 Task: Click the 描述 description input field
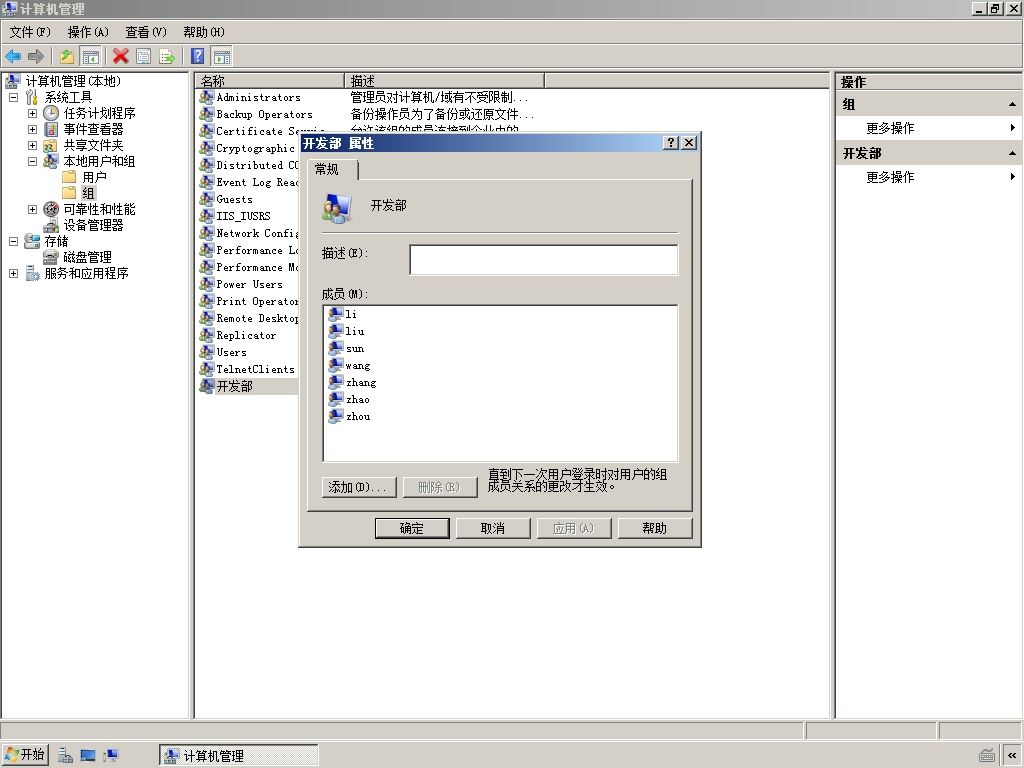click(x=544, y=260)
